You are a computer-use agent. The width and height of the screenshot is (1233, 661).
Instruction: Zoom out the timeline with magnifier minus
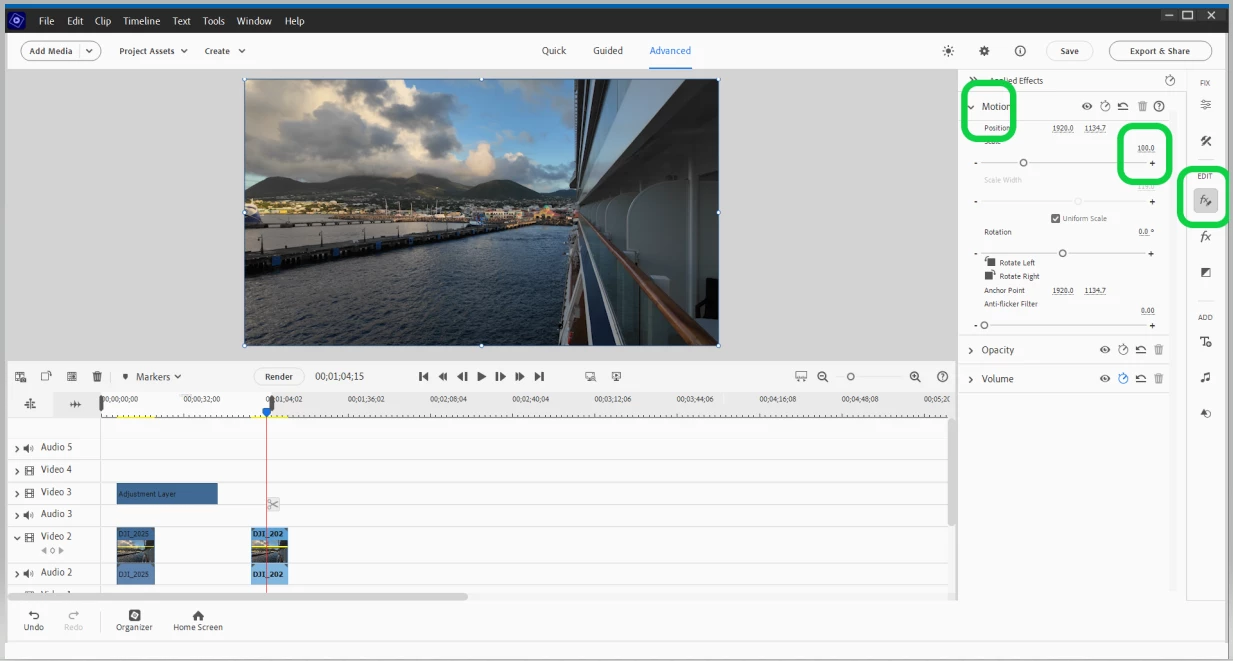(823, 377)
